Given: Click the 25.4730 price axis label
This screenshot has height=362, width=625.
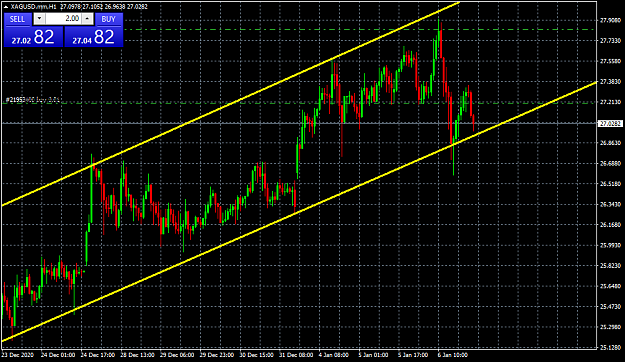Looking at the screenshot, I should (610, 307).
